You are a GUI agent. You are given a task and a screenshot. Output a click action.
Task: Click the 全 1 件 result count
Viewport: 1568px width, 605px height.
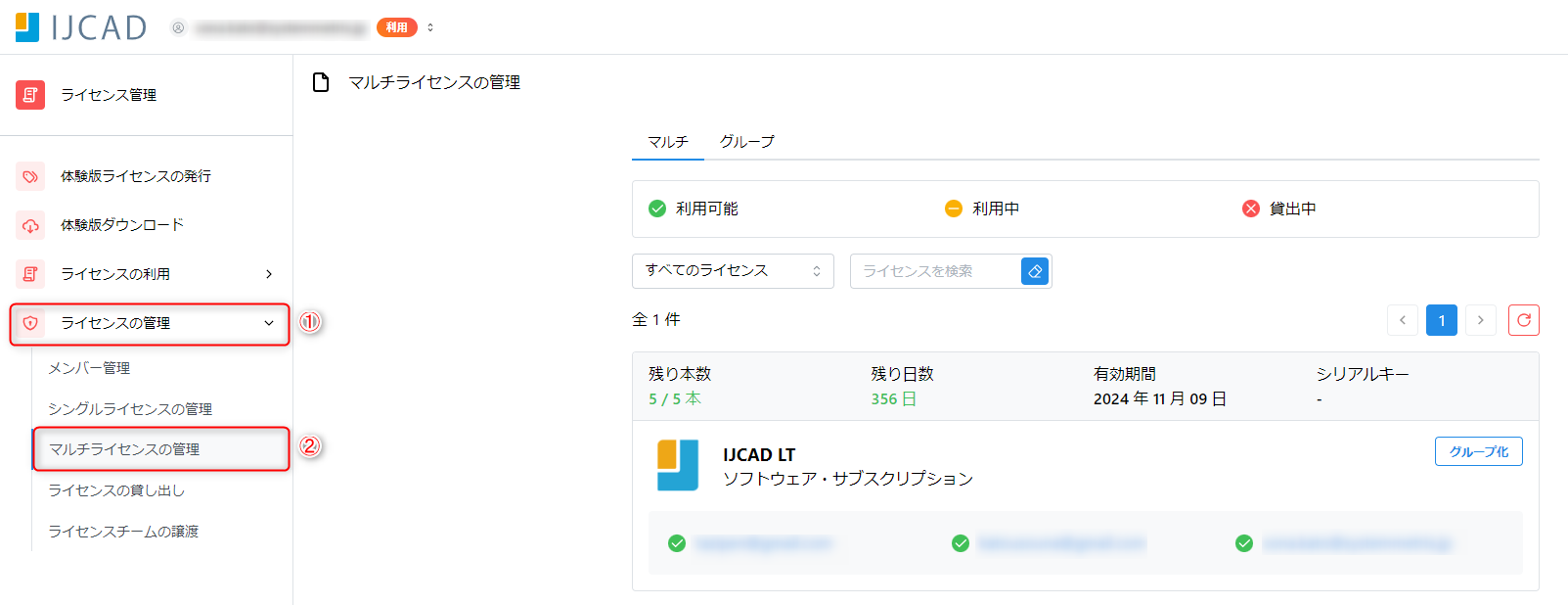pos(656,320)
